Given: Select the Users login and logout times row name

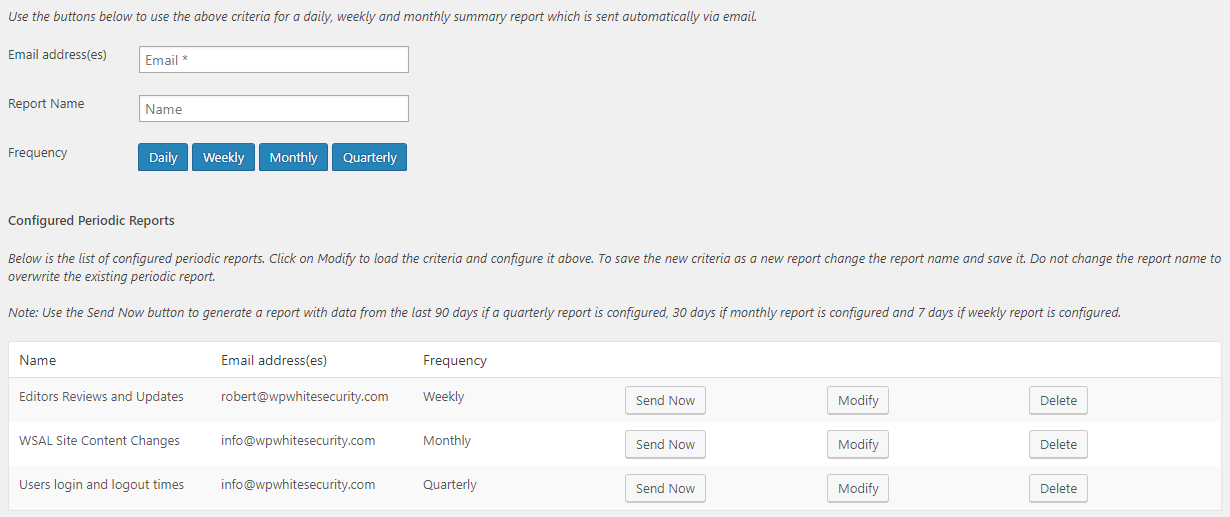Looking at the screenshot, I should (x=102, y=485).
